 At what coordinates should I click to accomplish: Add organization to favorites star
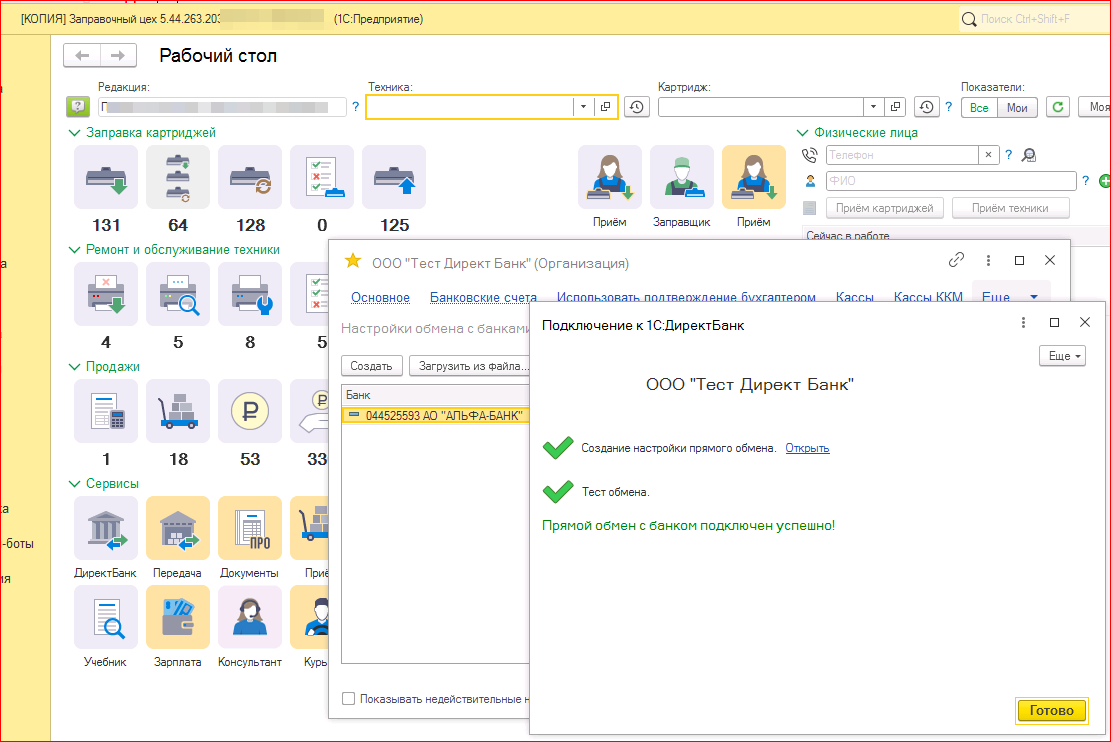click(x=352, y=262)
